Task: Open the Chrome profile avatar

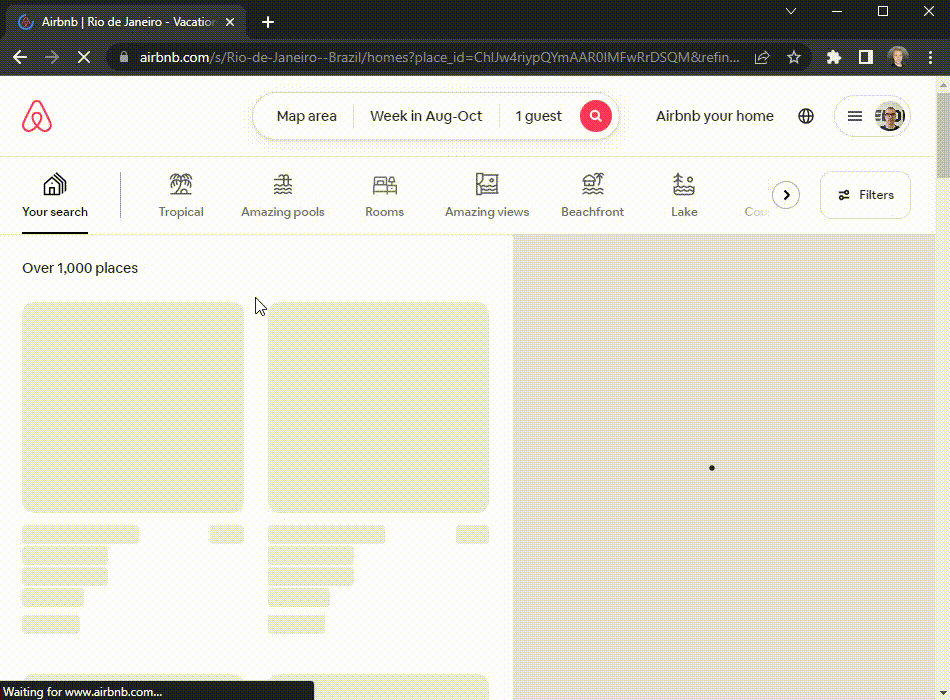Action: tap(898, 57)
